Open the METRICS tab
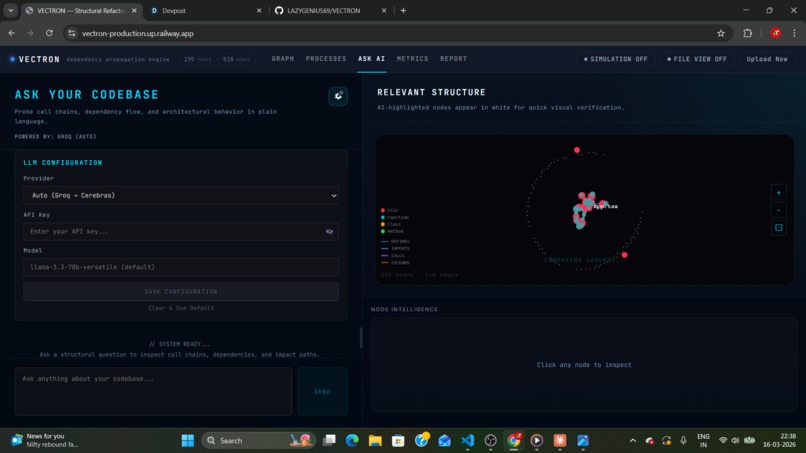Image resolution: width=806 pixels, height=453 pixels. (x=412, y=59)
